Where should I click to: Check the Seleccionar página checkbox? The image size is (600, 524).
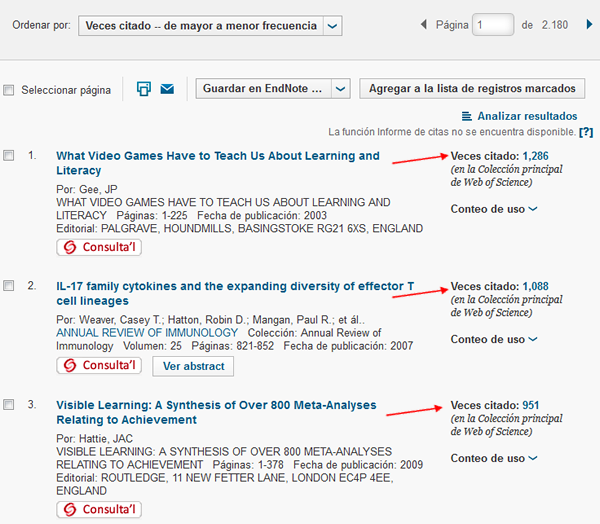9,90
